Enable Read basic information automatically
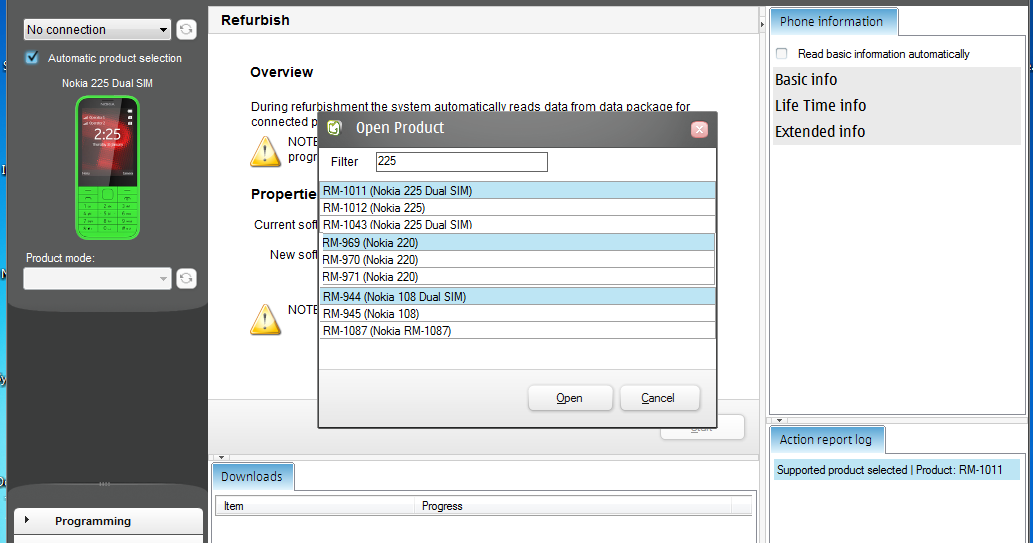Viewport: 1033px width, 543px height. click(x=781, y=53)
